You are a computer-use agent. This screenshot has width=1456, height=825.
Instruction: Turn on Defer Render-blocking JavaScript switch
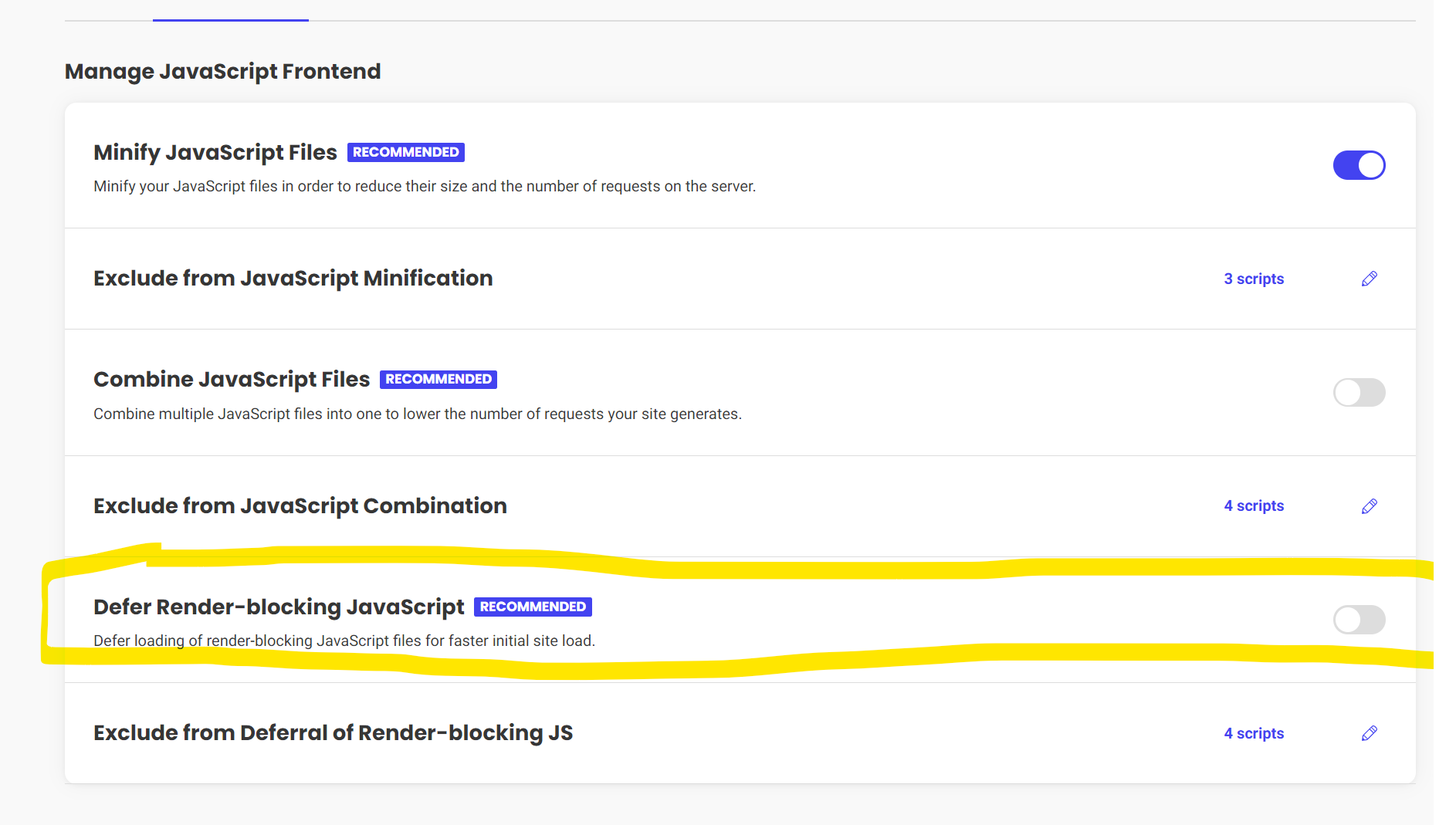(1359, 619)
